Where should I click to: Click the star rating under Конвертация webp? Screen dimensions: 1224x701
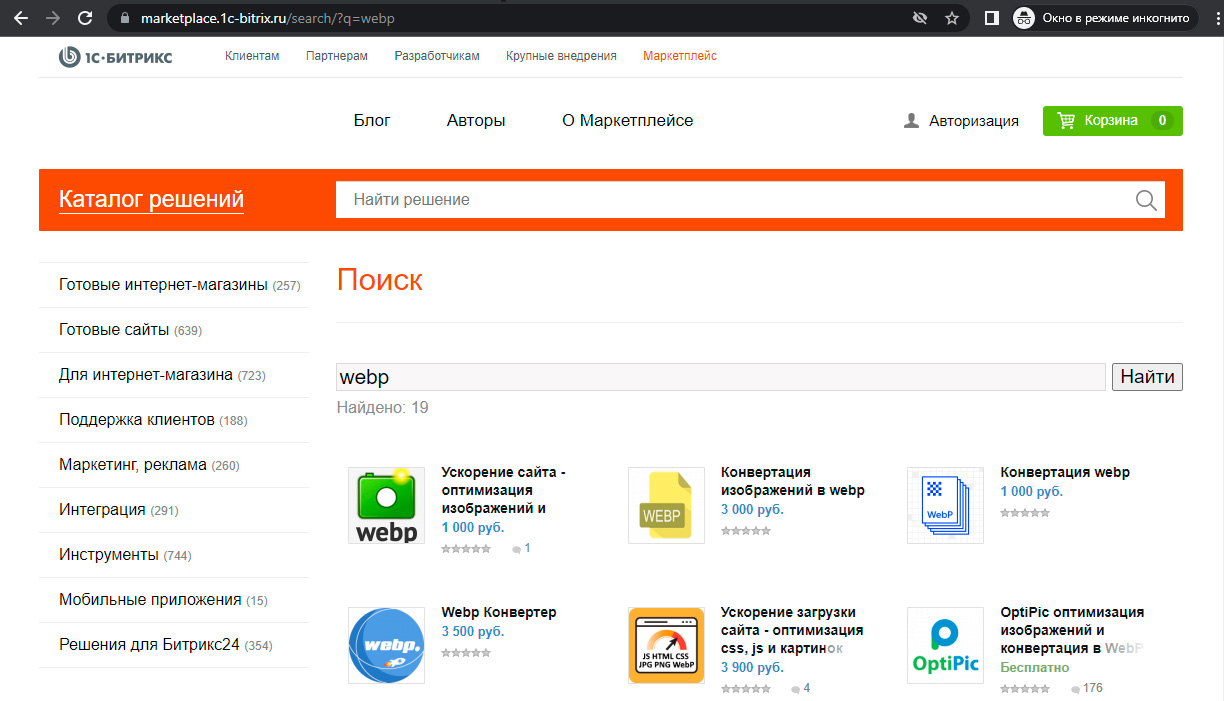(1025, 513)
